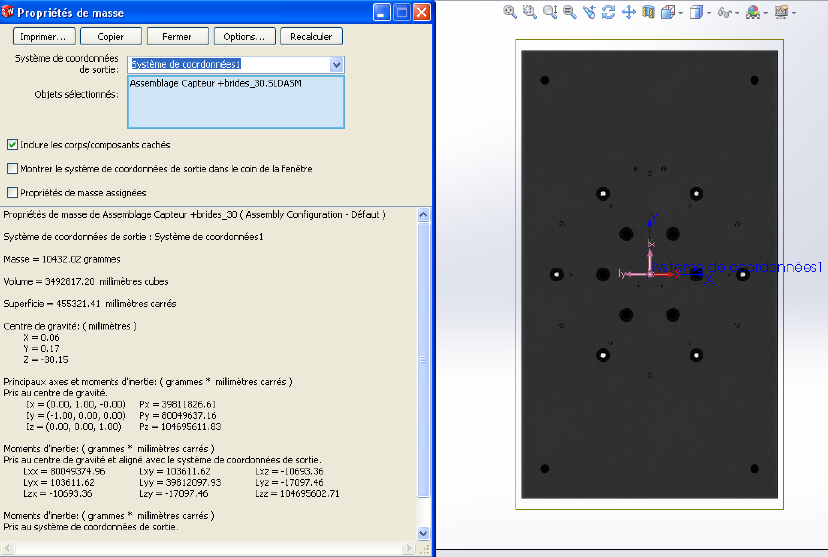
Task: Click the Zoom to Selection icon
Action: coord(569,12)
